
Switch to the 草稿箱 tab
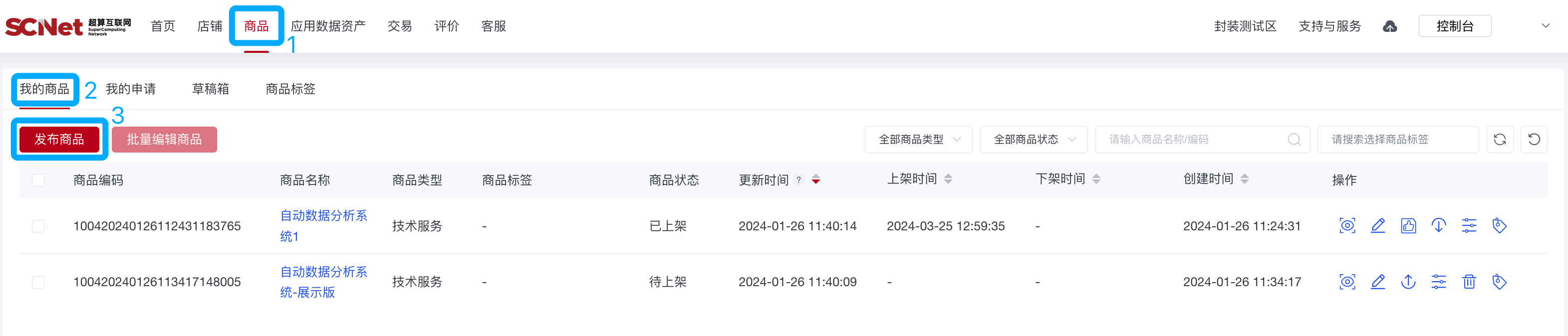click(x=210, y=89)
